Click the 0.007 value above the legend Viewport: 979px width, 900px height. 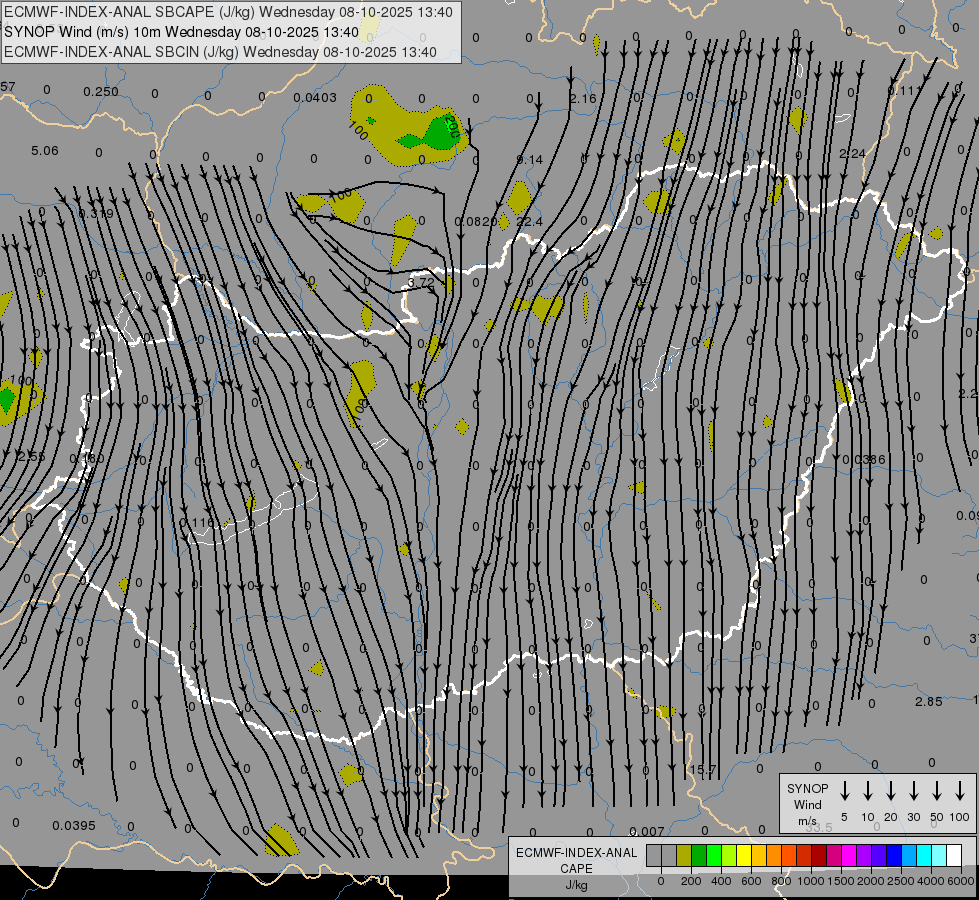point(647,831)
